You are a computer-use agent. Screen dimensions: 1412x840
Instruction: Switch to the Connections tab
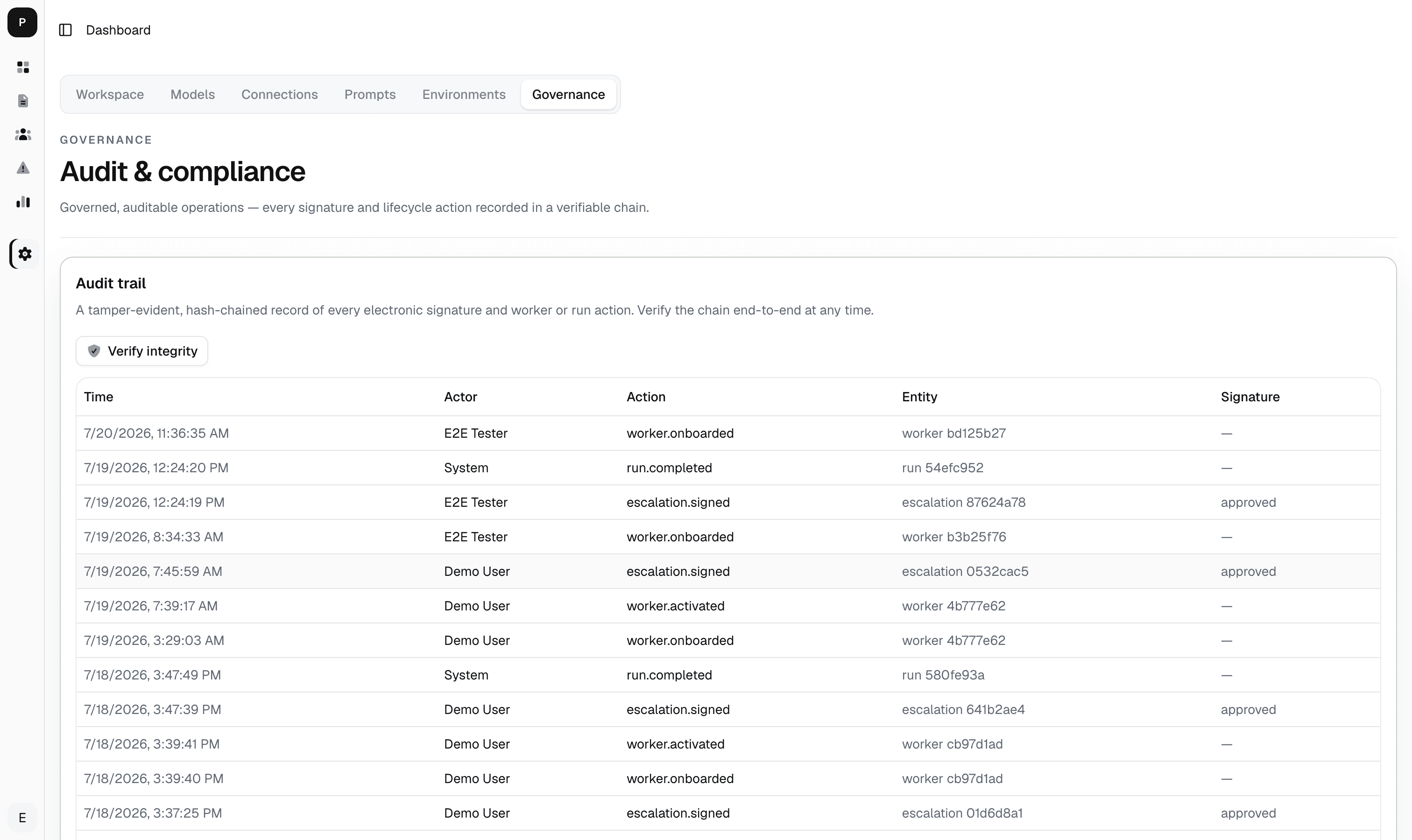[280, 95]
